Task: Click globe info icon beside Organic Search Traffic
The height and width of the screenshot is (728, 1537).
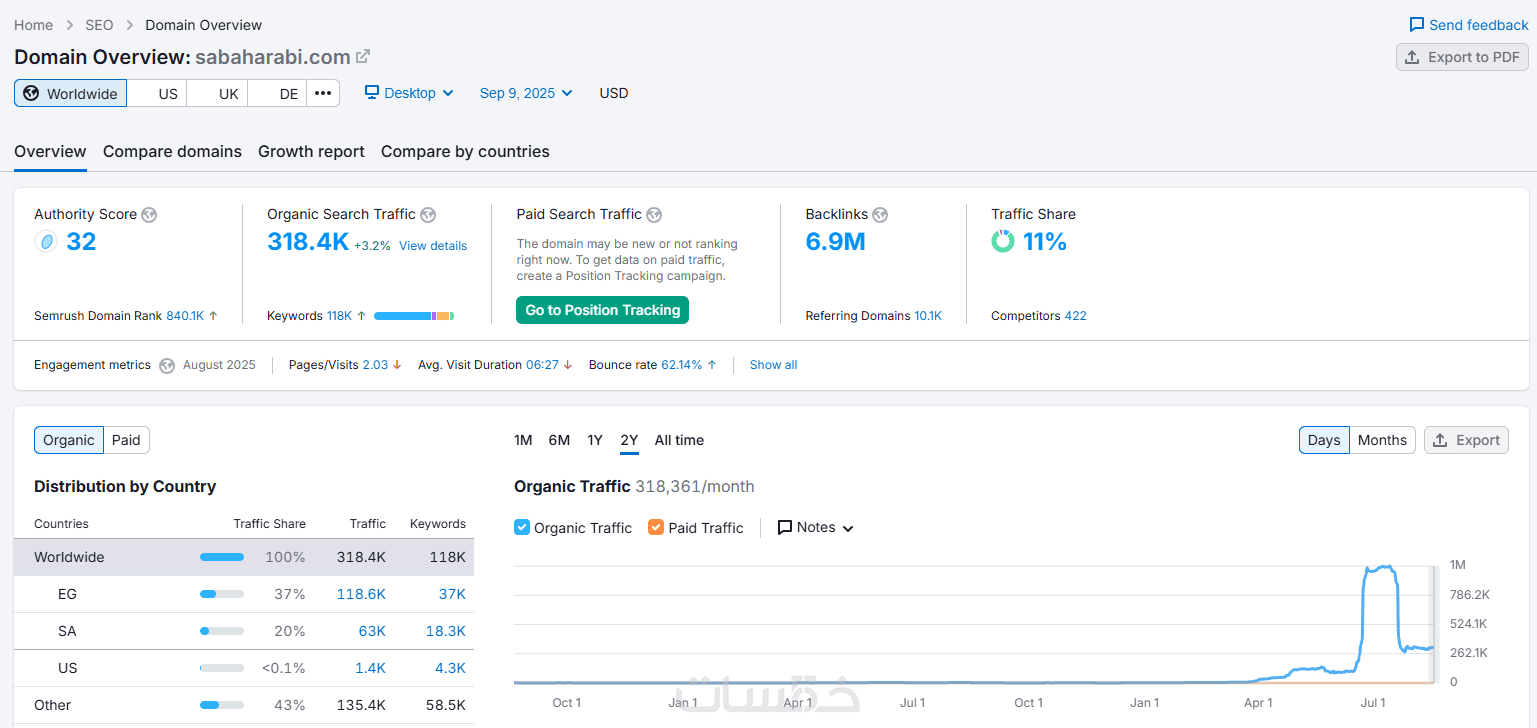Action: tap(428, 214)
